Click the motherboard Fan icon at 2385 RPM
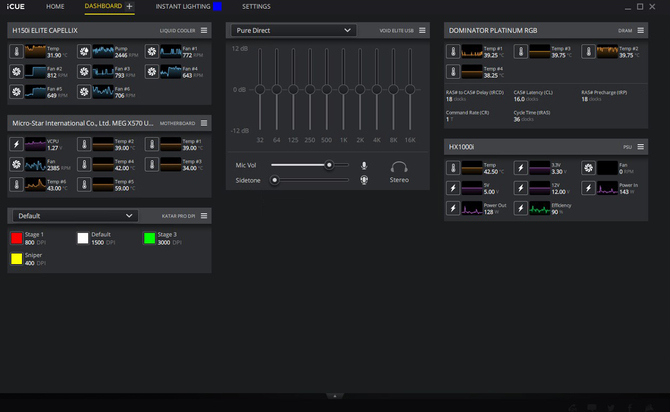 tap(16, 164)
